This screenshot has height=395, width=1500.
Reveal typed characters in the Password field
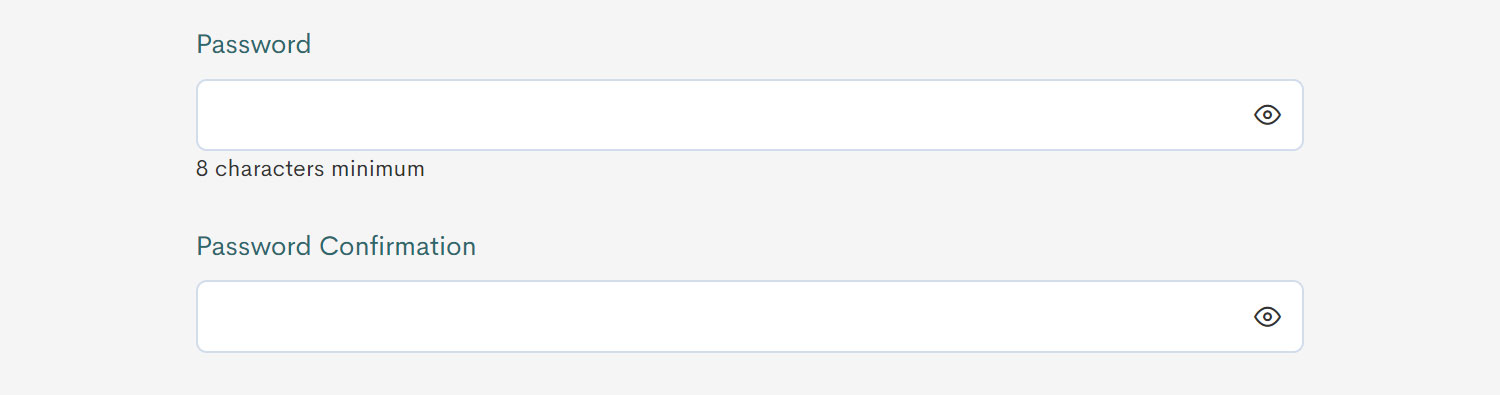[1267, 115]
